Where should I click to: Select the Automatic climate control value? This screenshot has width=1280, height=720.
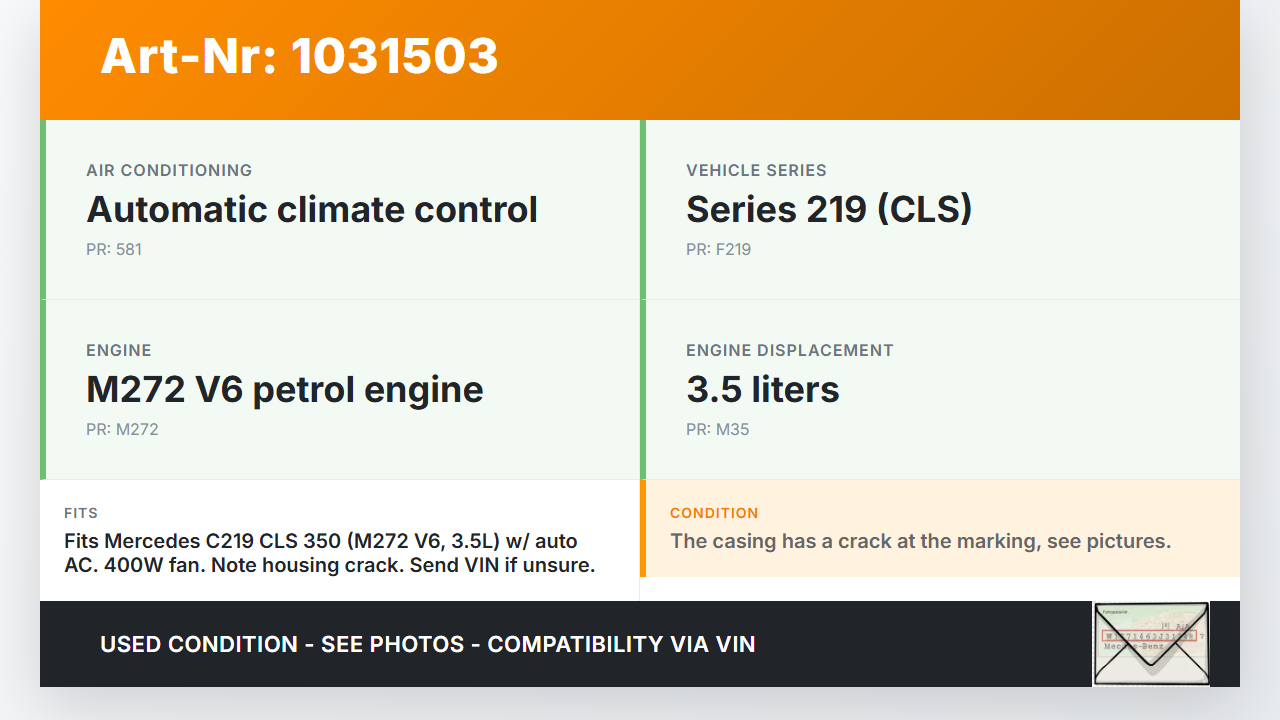click(x=312, y=210)
